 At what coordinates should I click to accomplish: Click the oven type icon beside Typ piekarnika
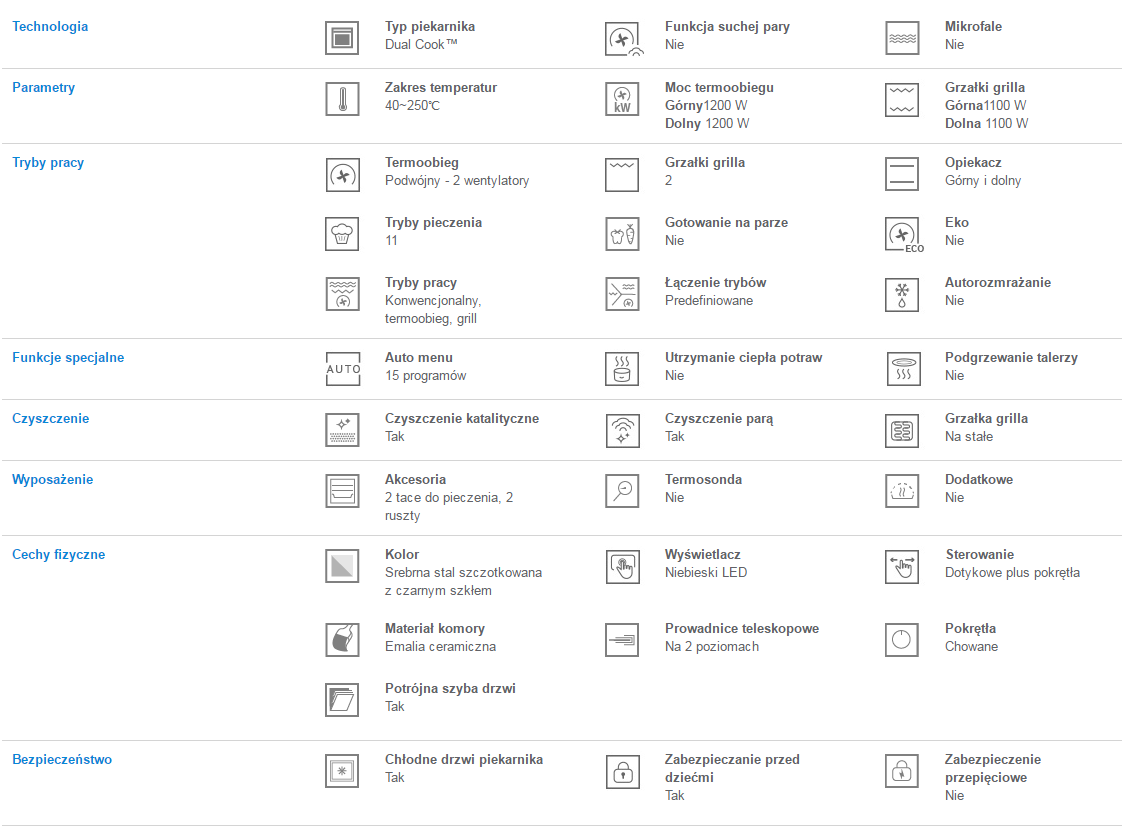342,38
